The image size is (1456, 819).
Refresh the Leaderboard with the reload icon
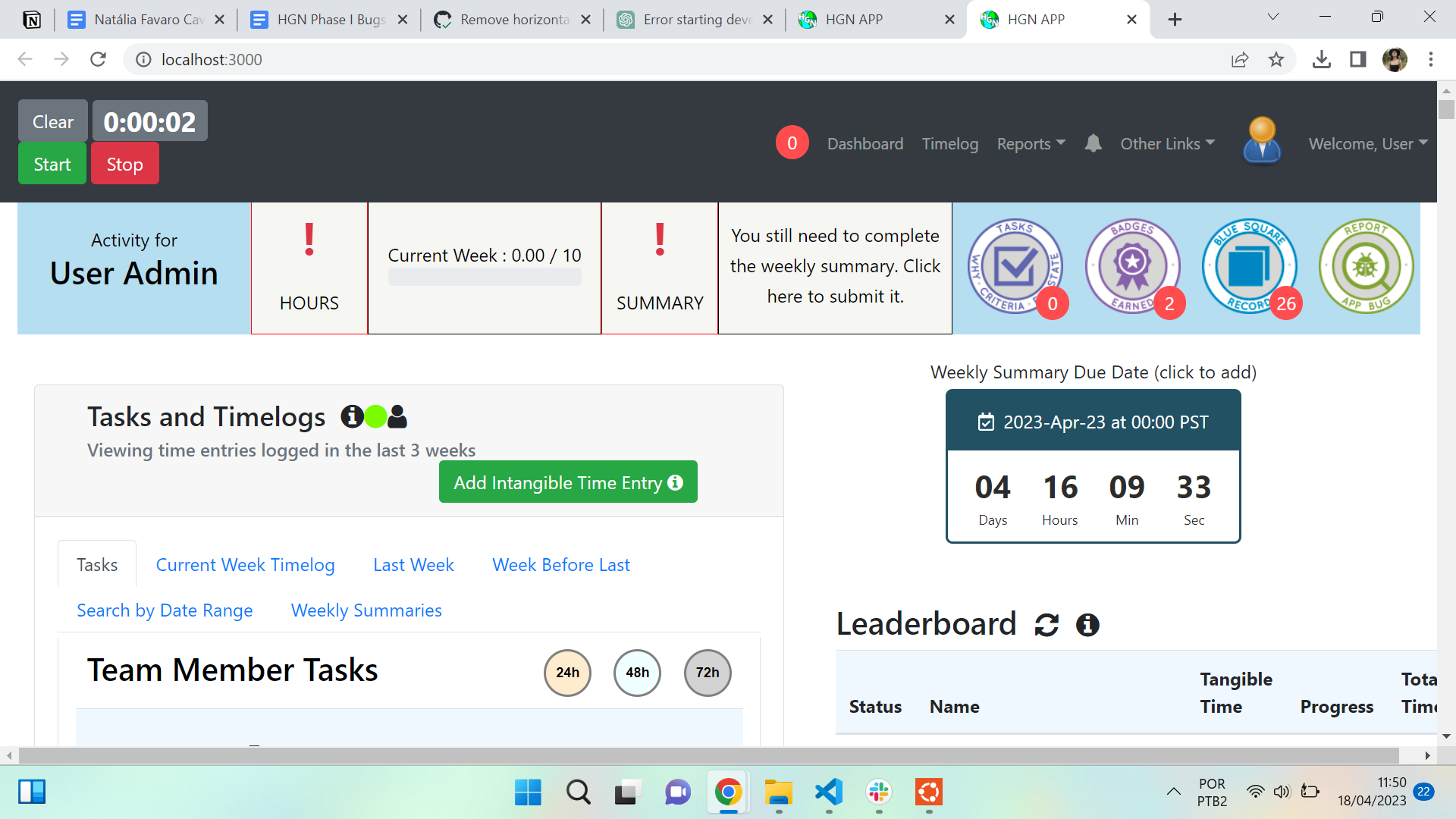coord(1046,625)
